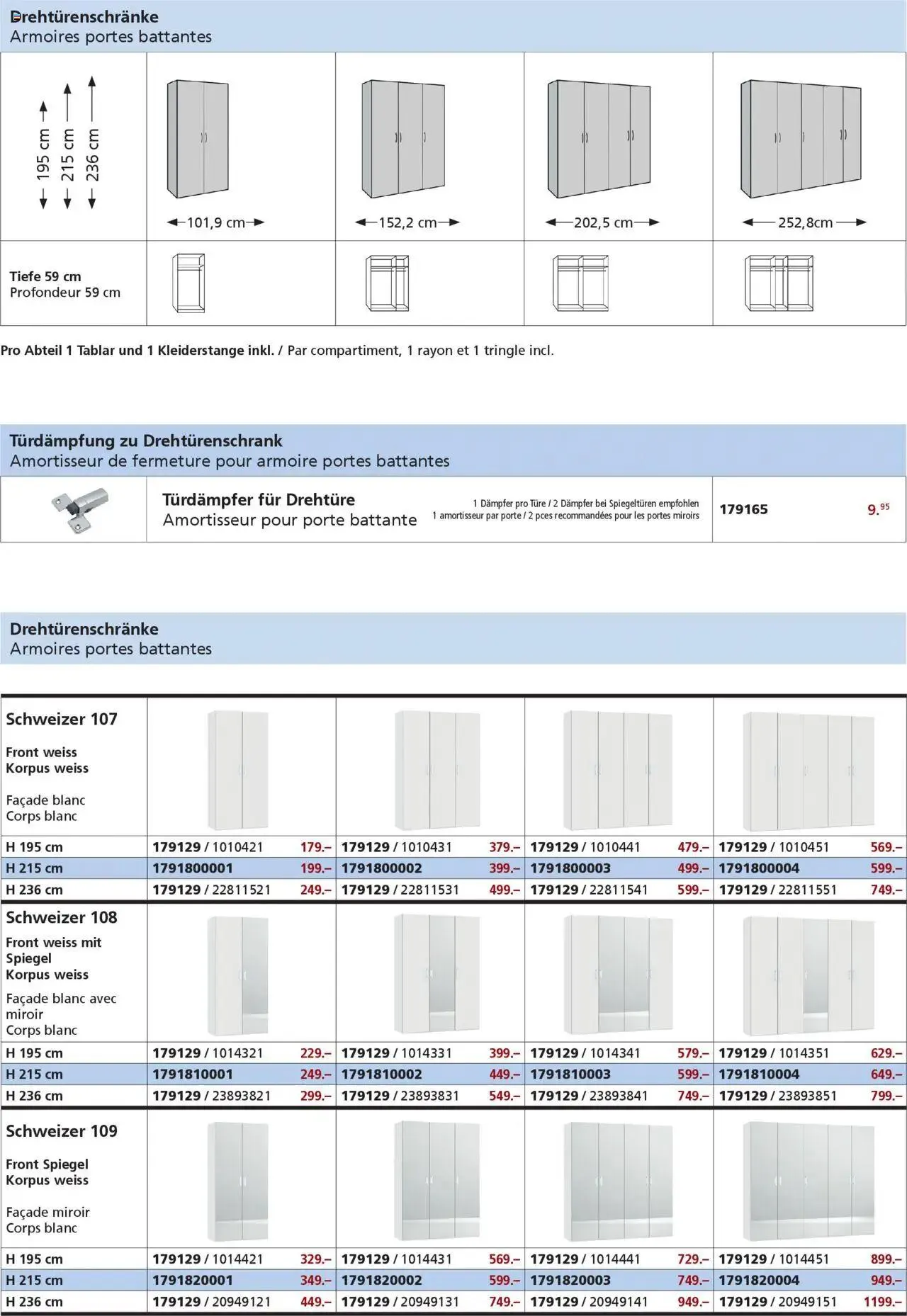Select article 1791820004
This screenshot has height=1316, width=907.
pyautogui.click(x=759, y=1281)
